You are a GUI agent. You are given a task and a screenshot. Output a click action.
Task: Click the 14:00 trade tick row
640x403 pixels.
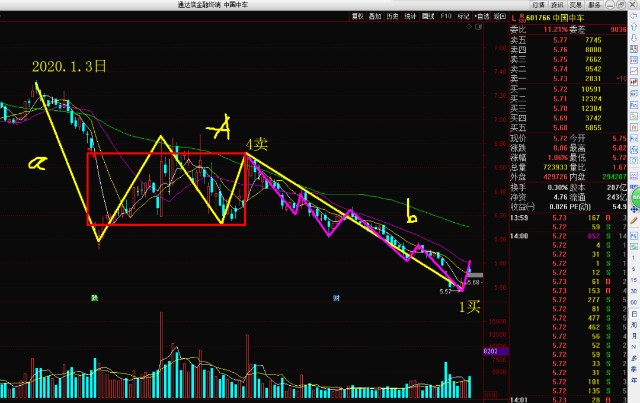point(568,236)
